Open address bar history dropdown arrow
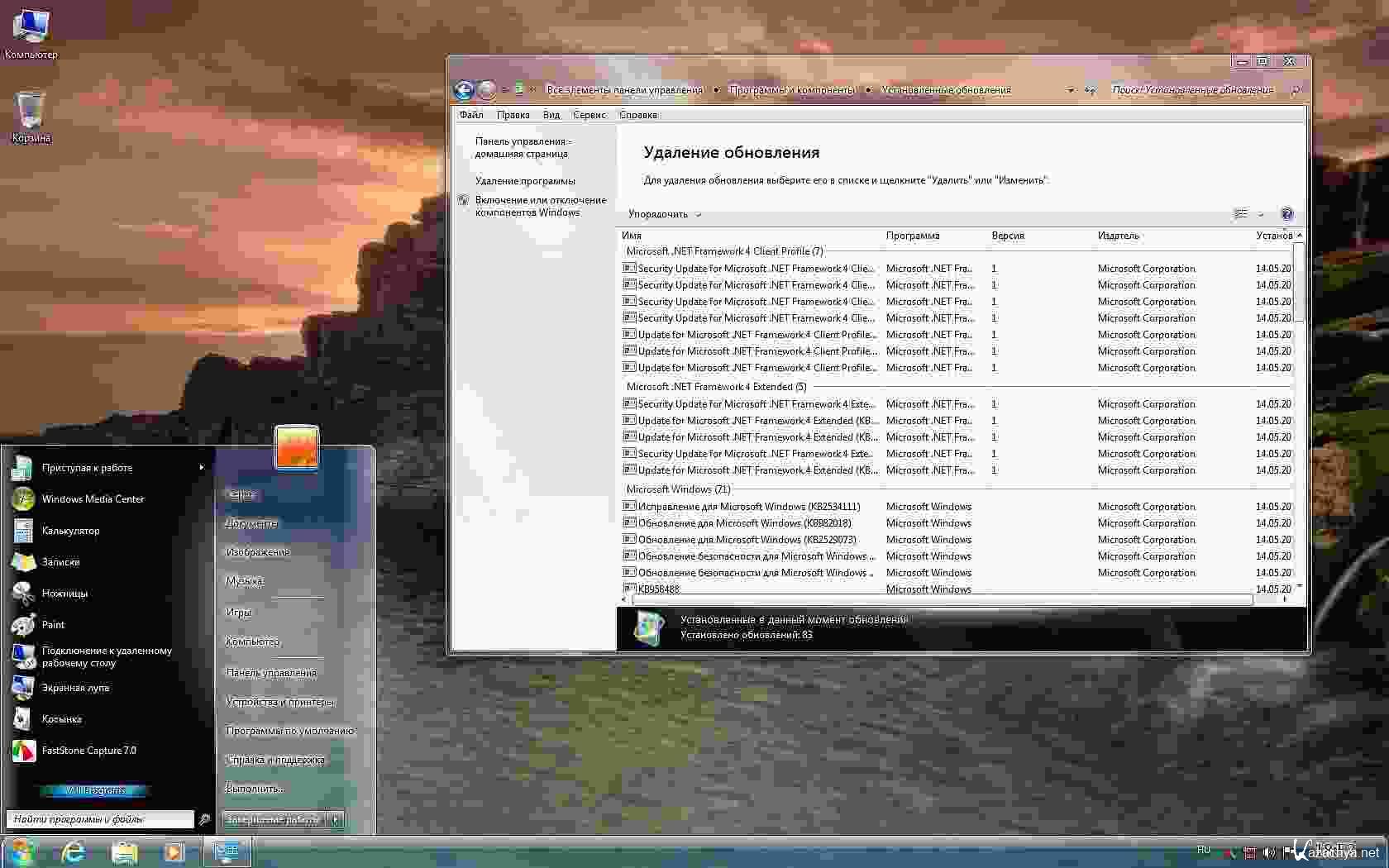This screenshot has height=868, width=1389. pyautogui.click(x=1071, y=90)
